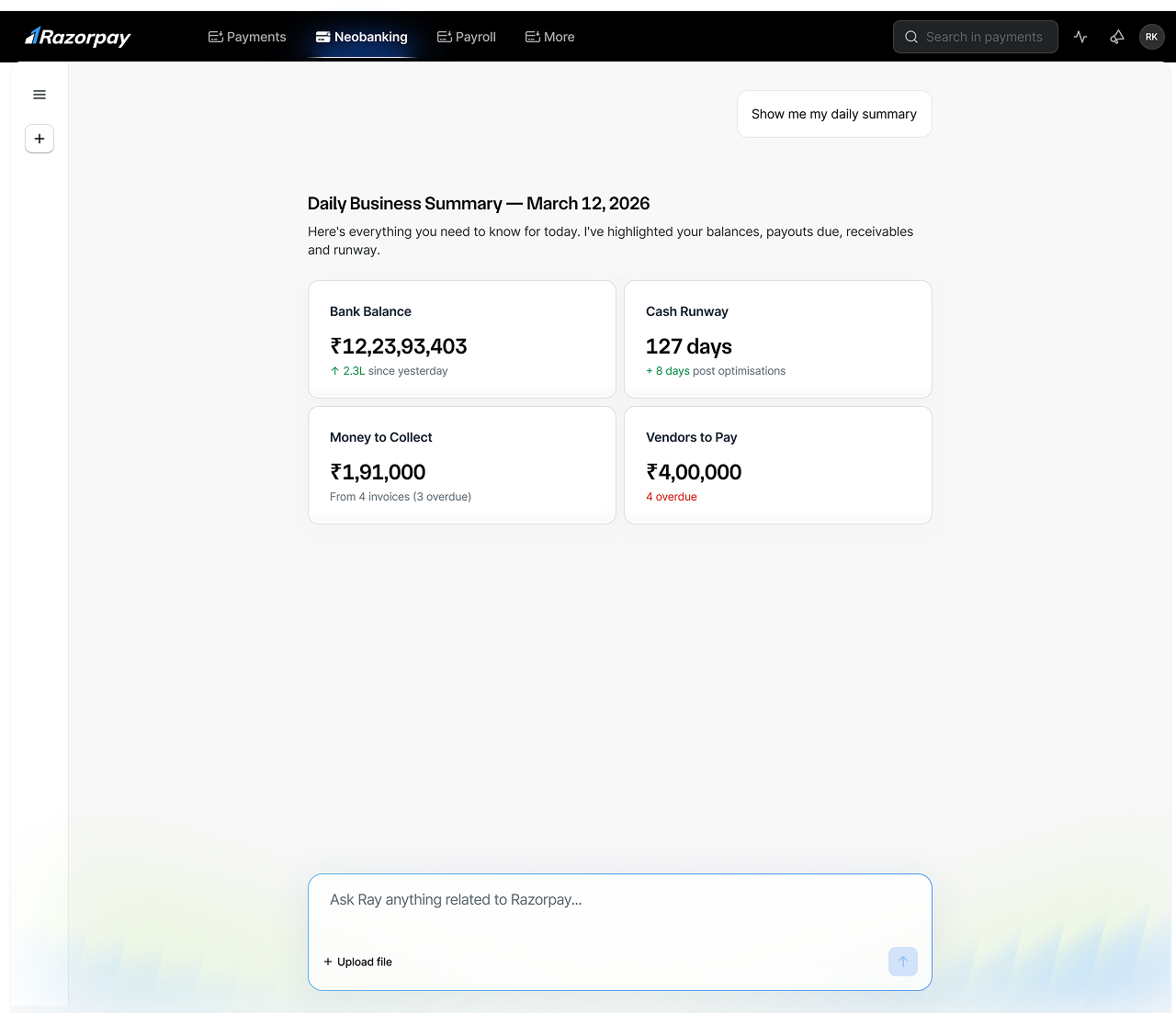Go to the Payroll tab

tap(466, 37)
